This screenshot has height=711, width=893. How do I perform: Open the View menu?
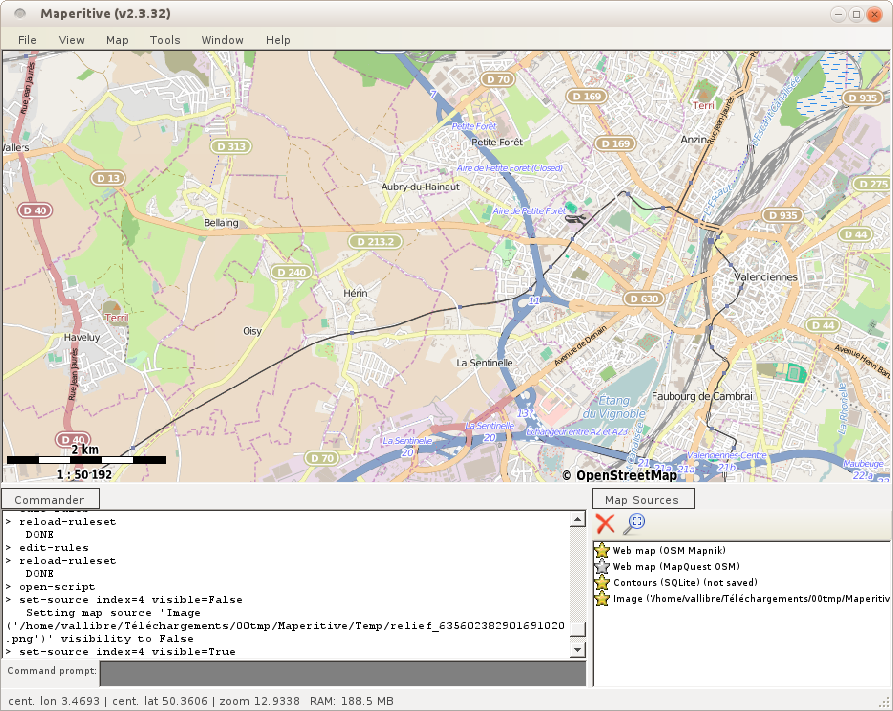(x=72, y=40)
